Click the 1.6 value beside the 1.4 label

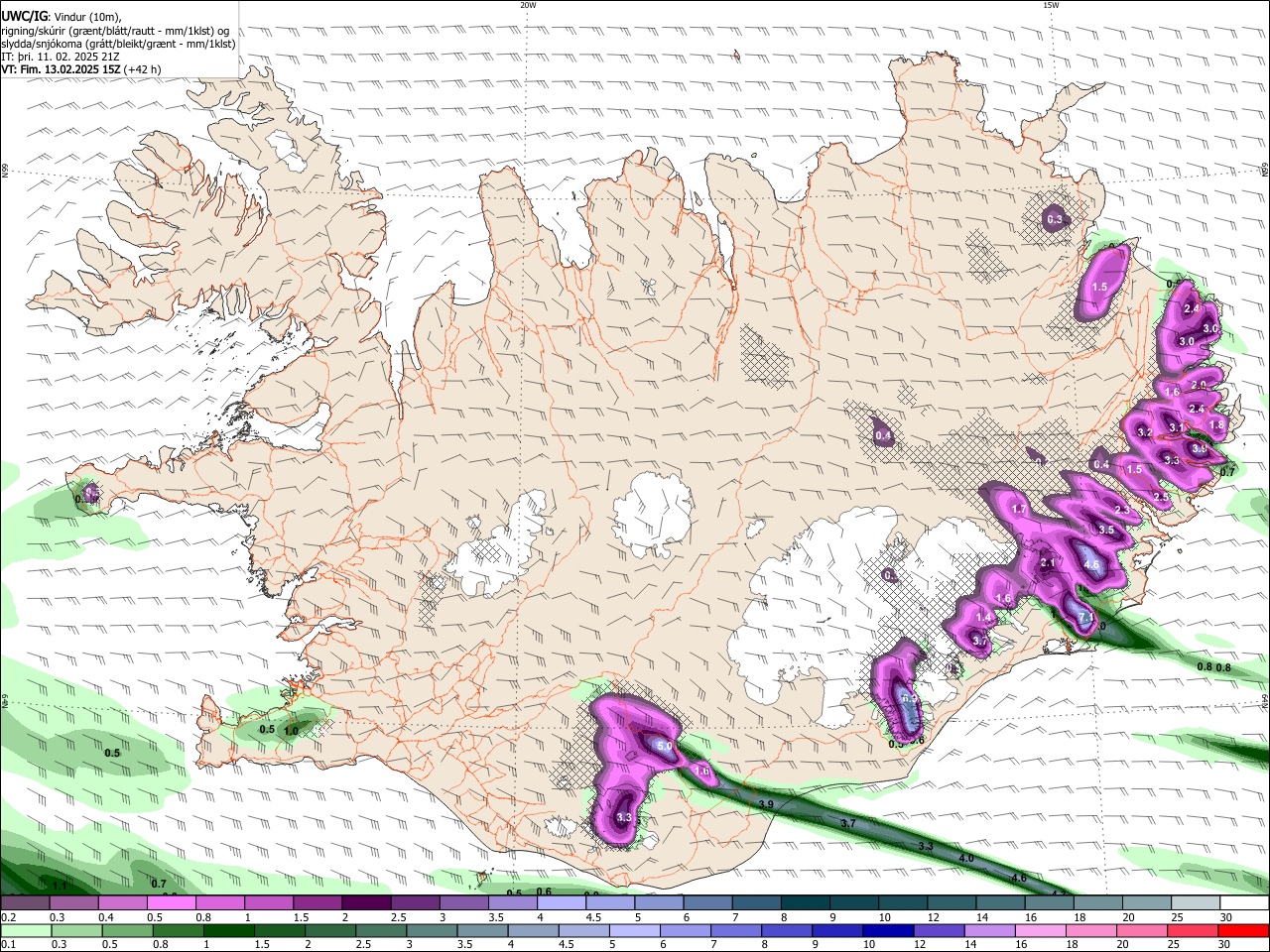pos(1003,599)
